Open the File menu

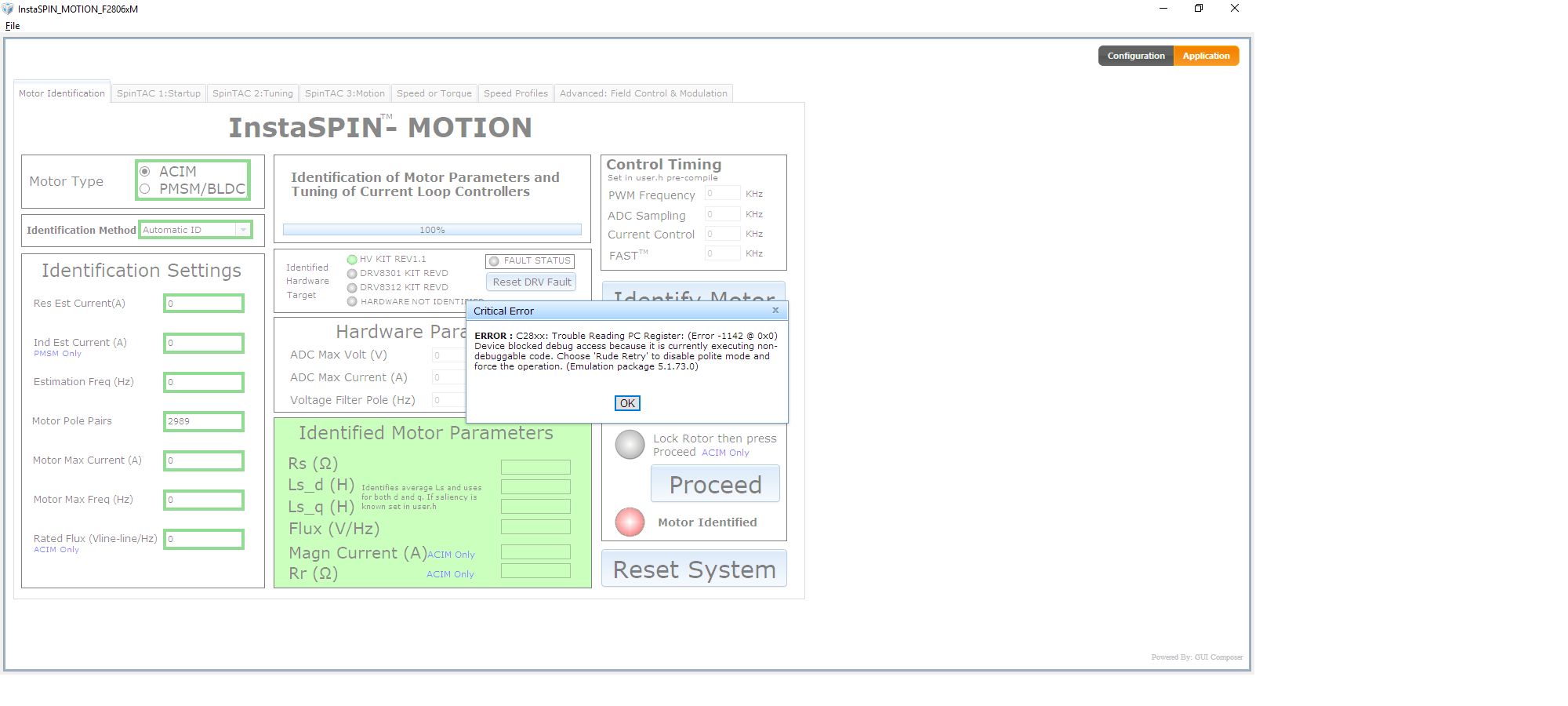[x=13, y=26]
